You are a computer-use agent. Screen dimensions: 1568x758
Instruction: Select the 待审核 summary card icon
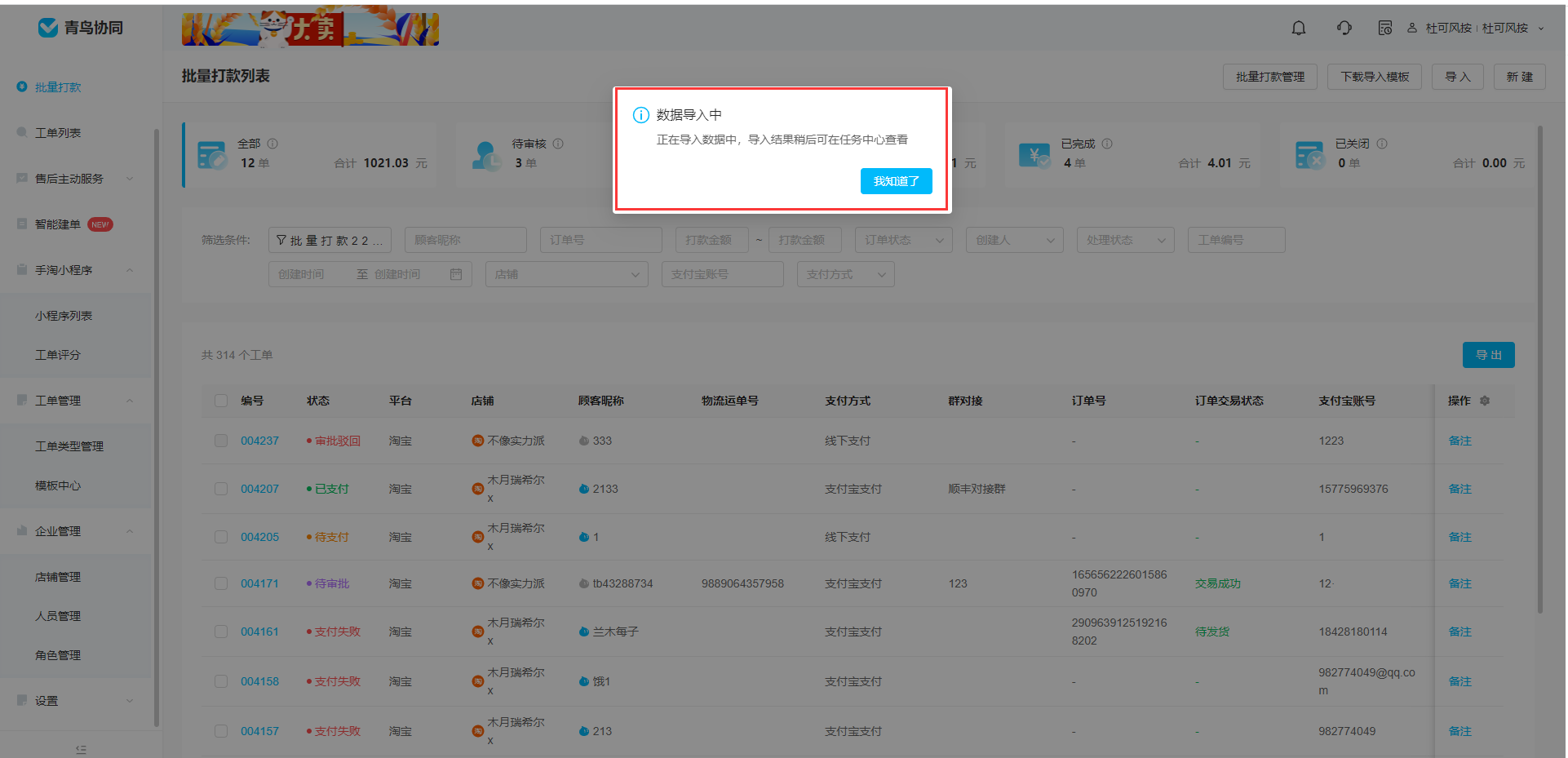coord(487,155)
